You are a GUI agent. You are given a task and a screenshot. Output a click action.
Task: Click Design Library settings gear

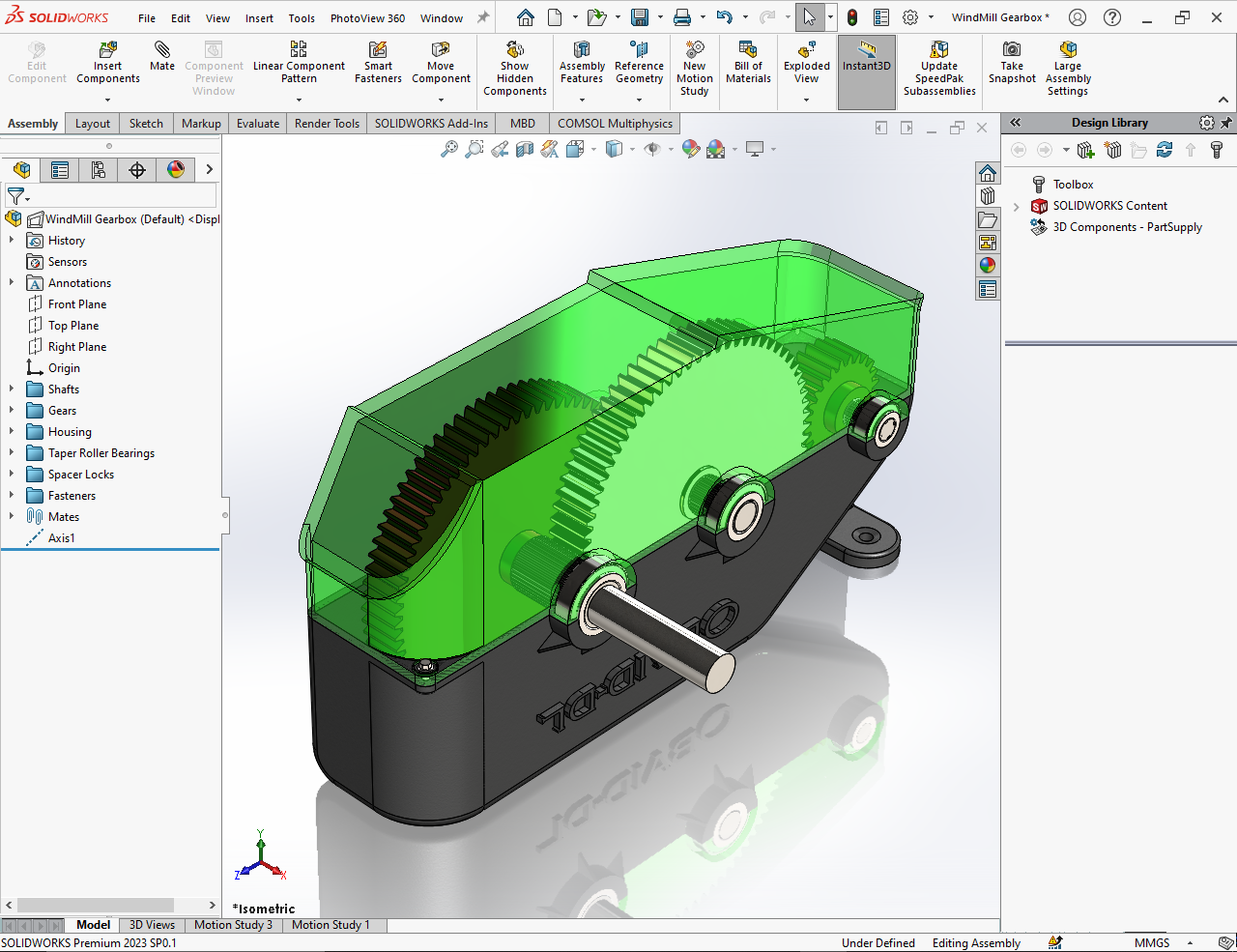1206,123
